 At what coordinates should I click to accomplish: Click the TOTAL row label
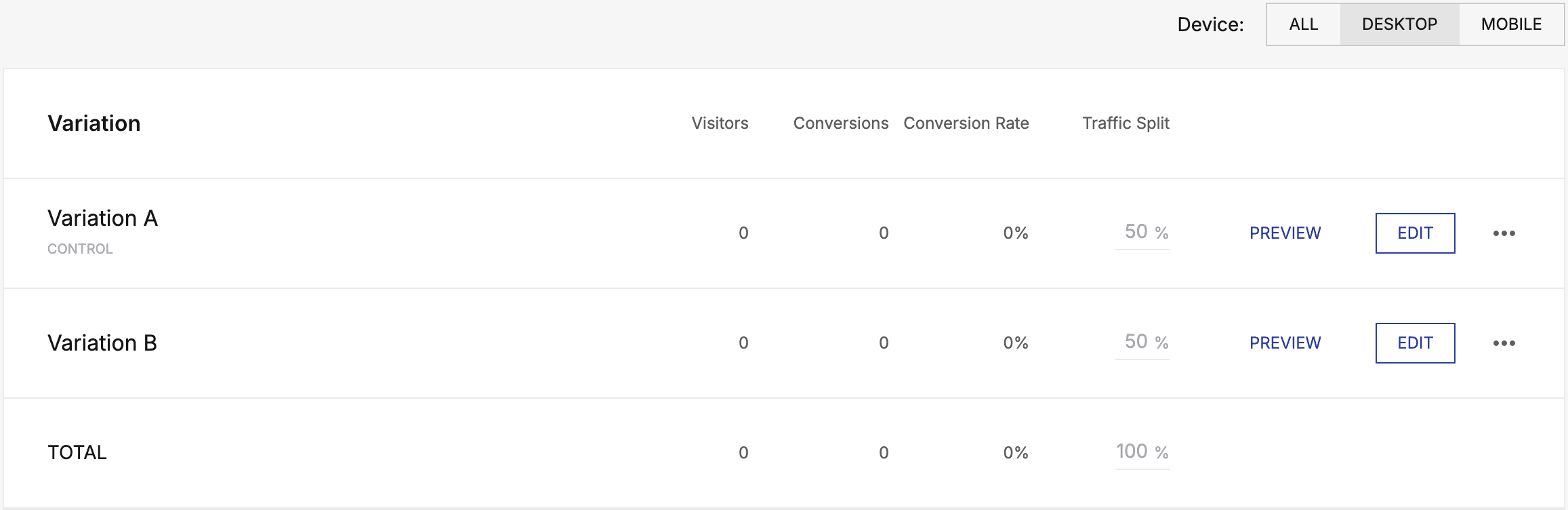(77, 452)
